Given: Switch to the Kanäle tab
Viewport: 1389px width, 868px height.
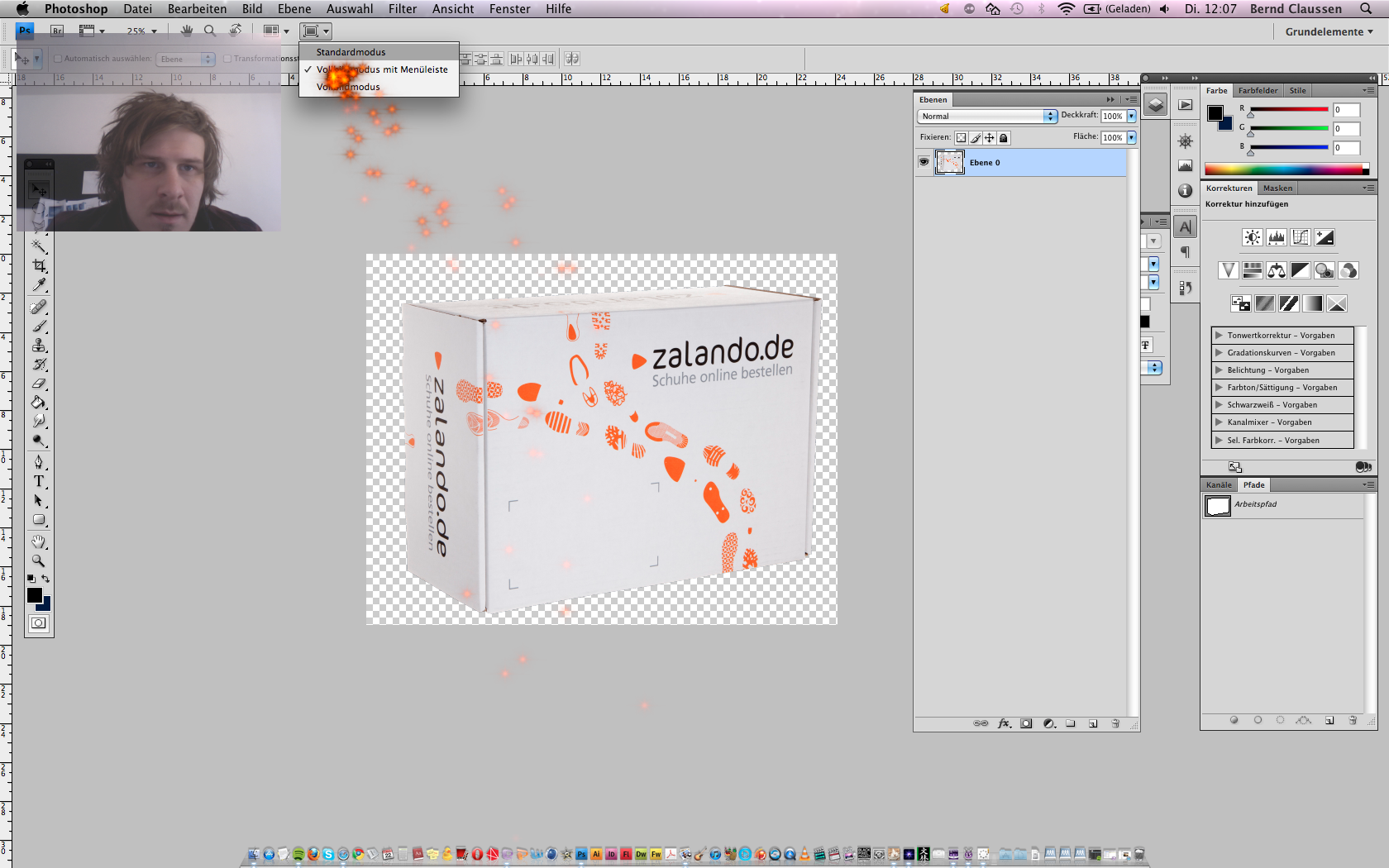Looking at the screenshot, I should coord(1219,485).
